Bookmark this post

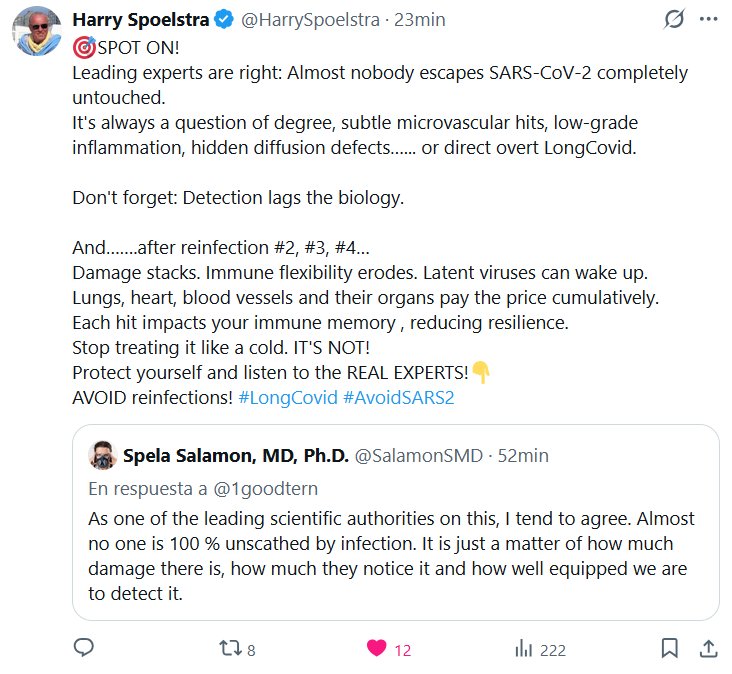point(669,649)
